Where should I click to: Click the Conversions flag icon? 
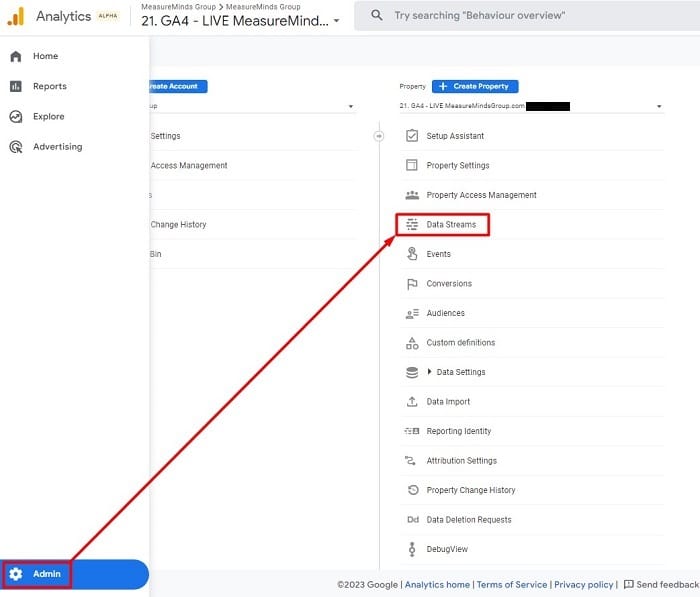point(412,284)
